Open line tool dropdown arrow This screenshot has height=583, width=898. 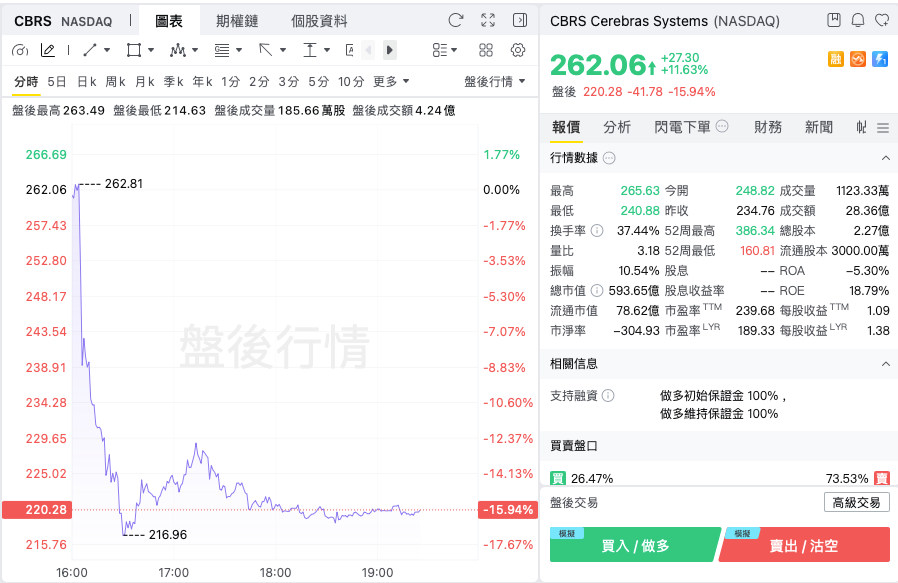click(107, 50)
